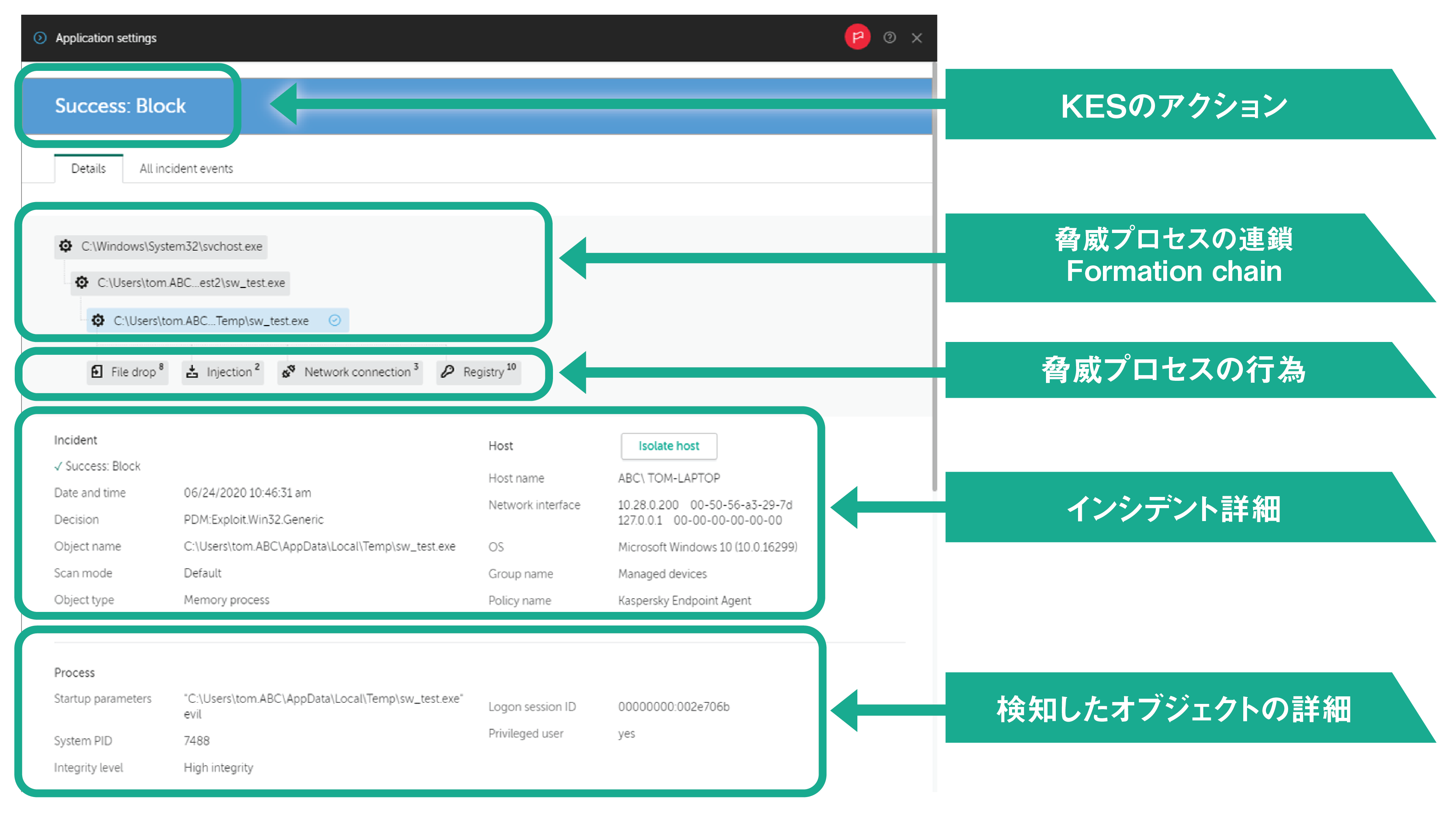Click the Process section heading
Screen dimensions: 1456x814
tap(74, 673)
